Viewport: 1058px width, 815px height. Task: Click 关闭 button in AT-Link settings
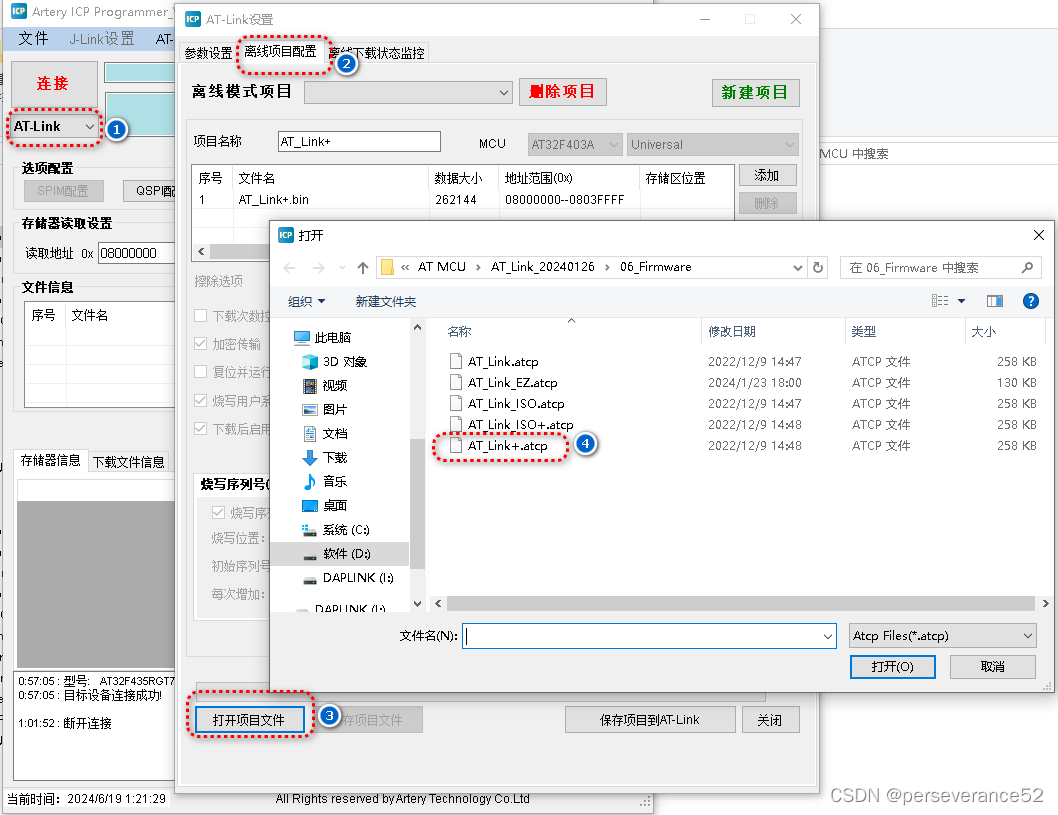coord(770,720)
